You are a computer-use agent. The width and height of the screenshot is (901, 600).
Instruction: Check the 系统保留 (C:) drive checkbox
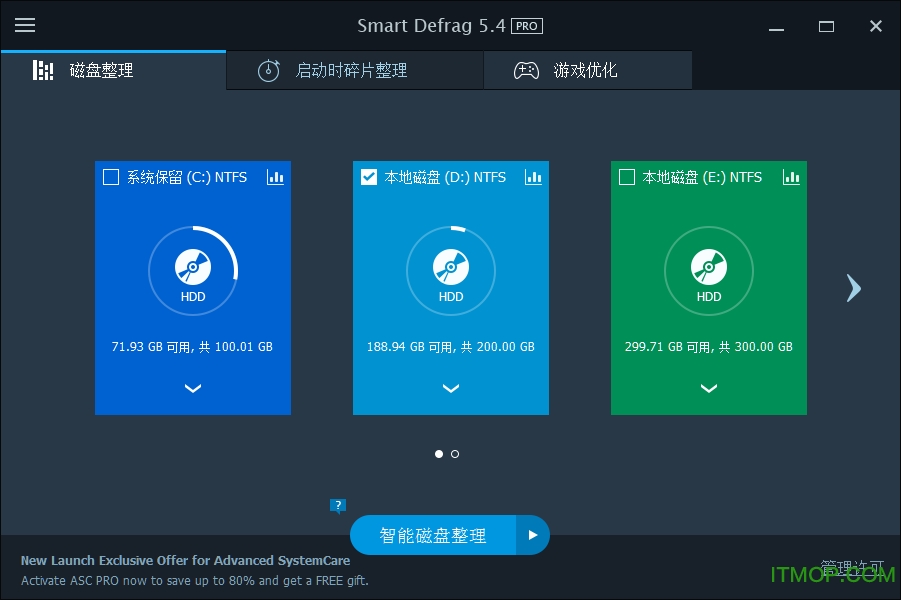pyautogui.click(x=111, y=177)
